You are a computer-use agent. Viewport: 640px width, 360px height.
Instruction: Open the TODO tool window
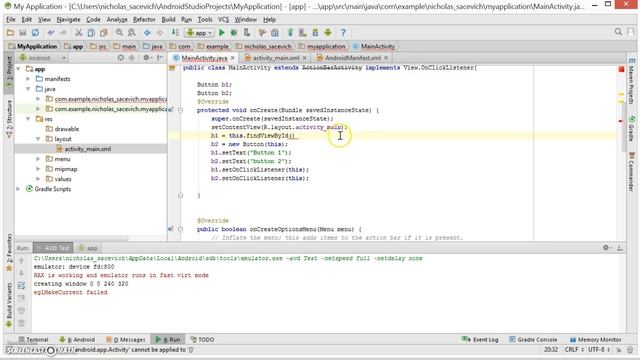202,340
